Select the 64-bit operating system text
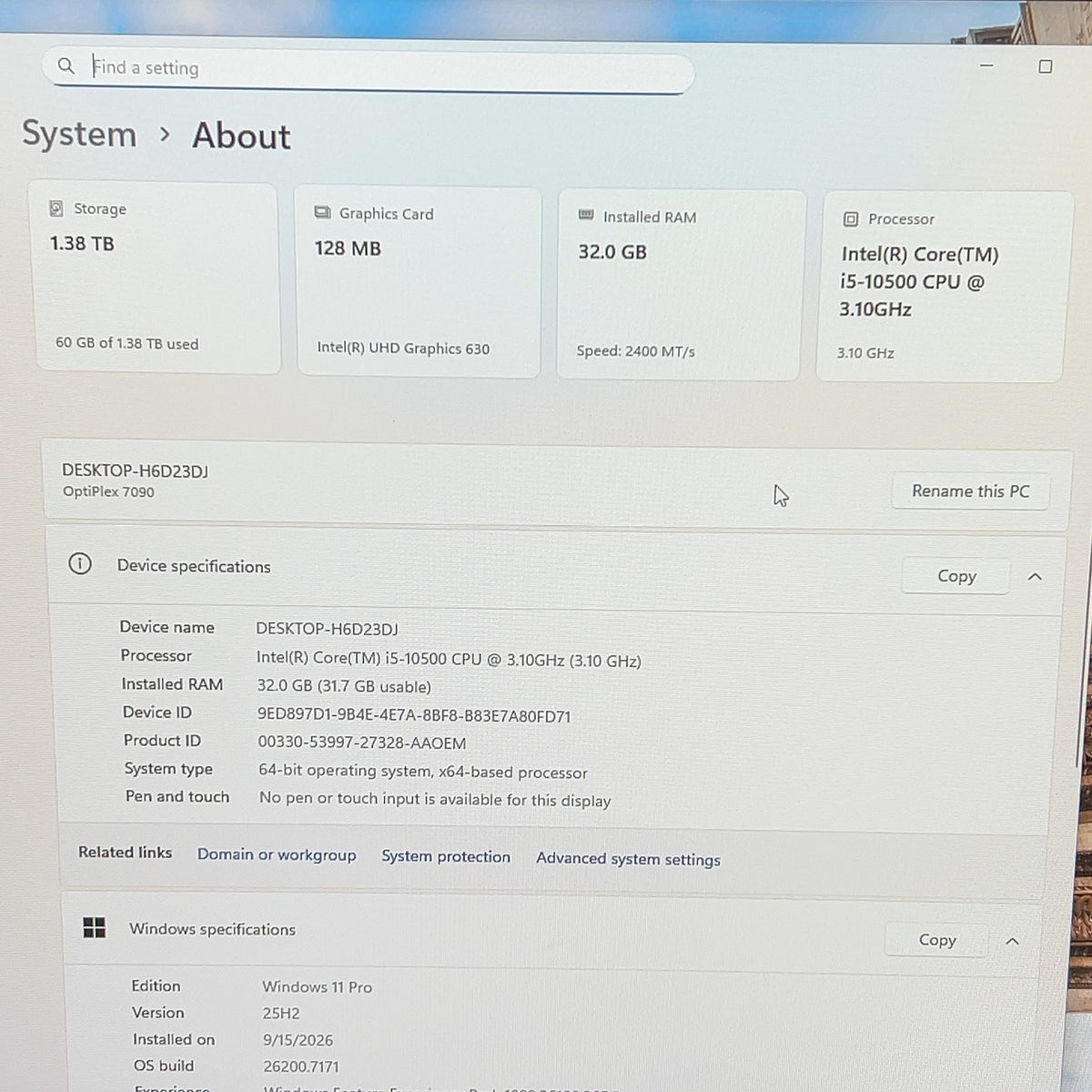The image size is (1092, 1092). click(422, 772)
